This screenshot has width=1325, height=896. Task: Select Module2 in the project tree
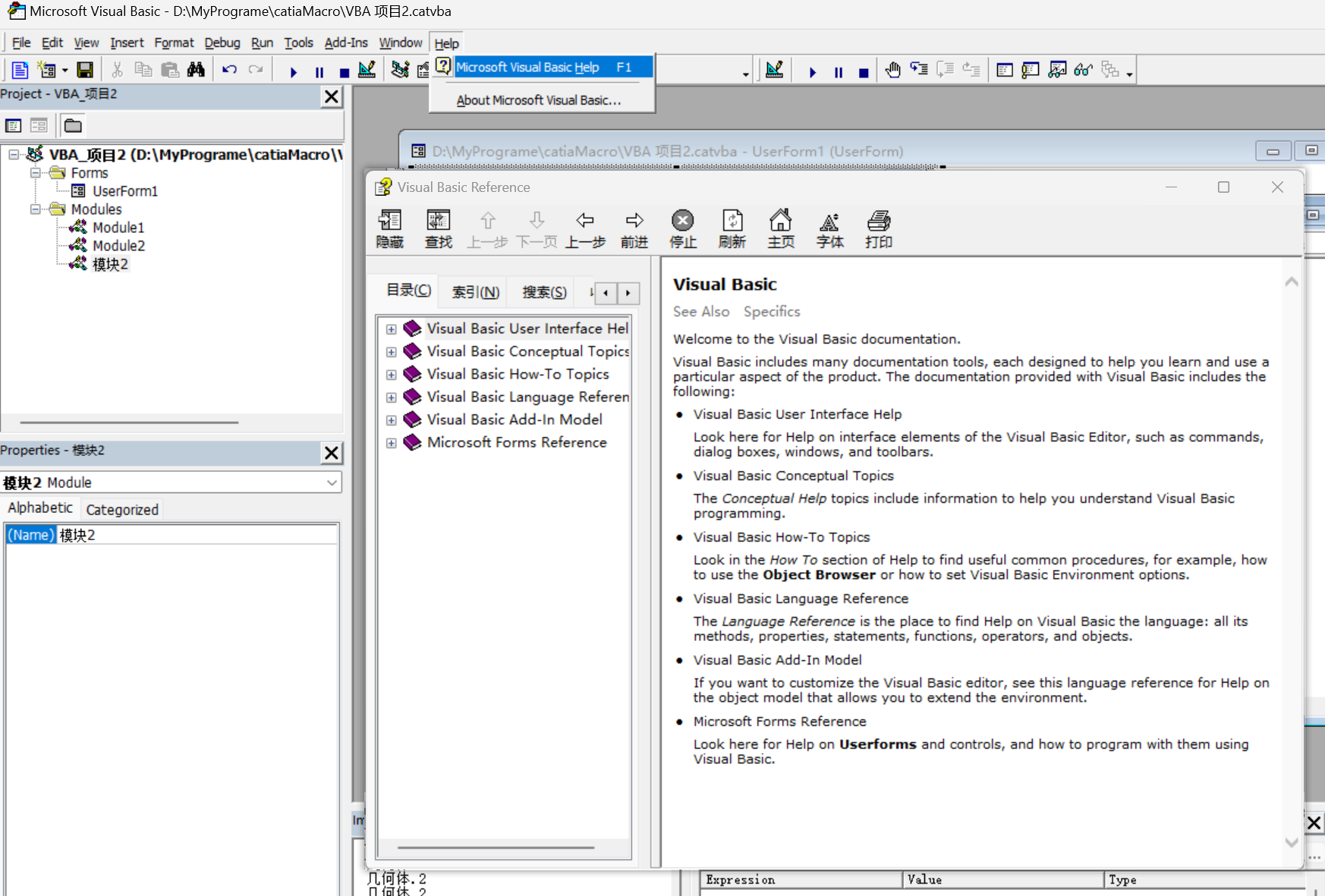click(x=118, y=246)
